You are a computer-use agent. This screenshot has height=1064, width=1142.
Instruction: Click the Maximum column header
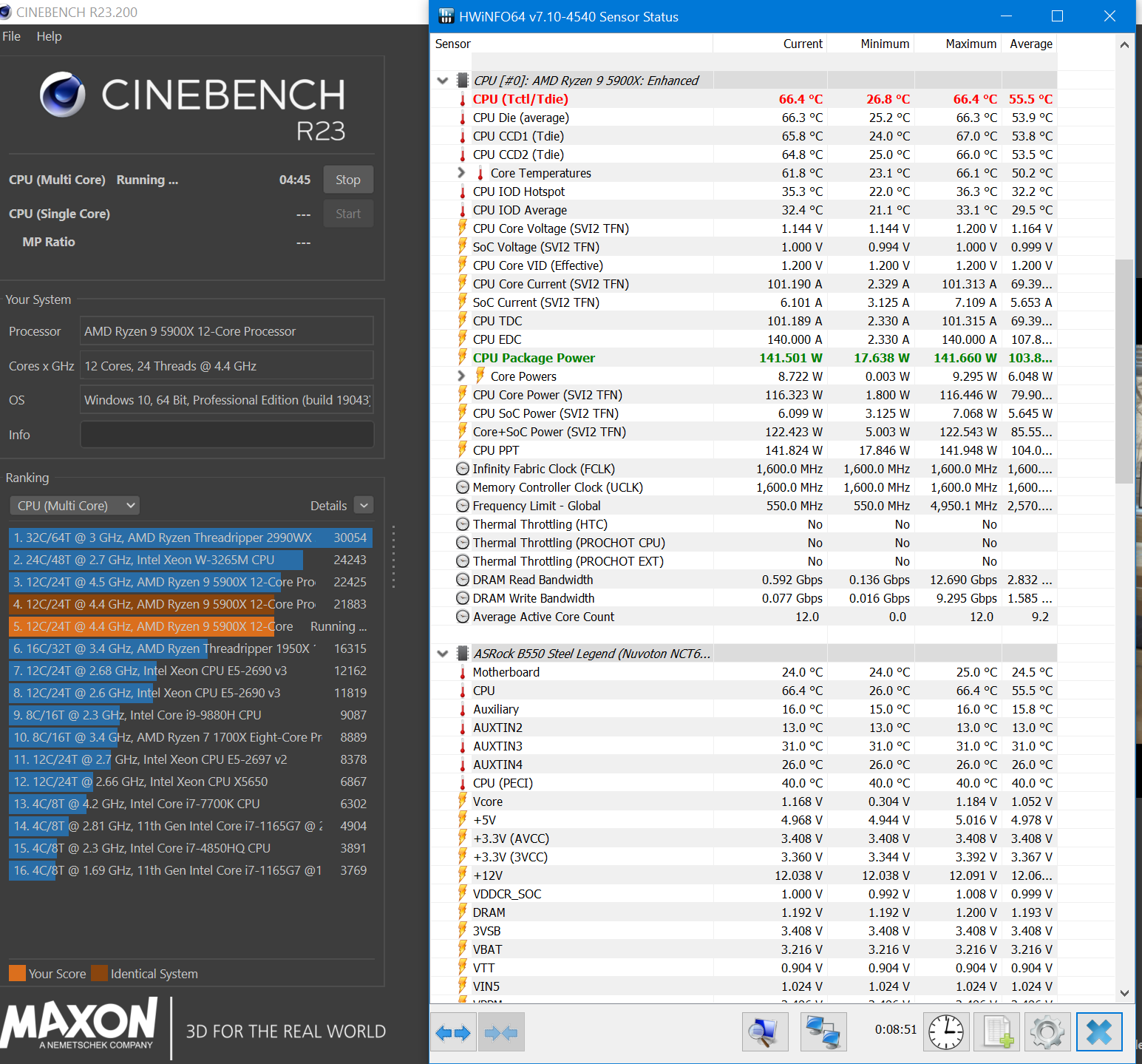[x=958, y=44]
